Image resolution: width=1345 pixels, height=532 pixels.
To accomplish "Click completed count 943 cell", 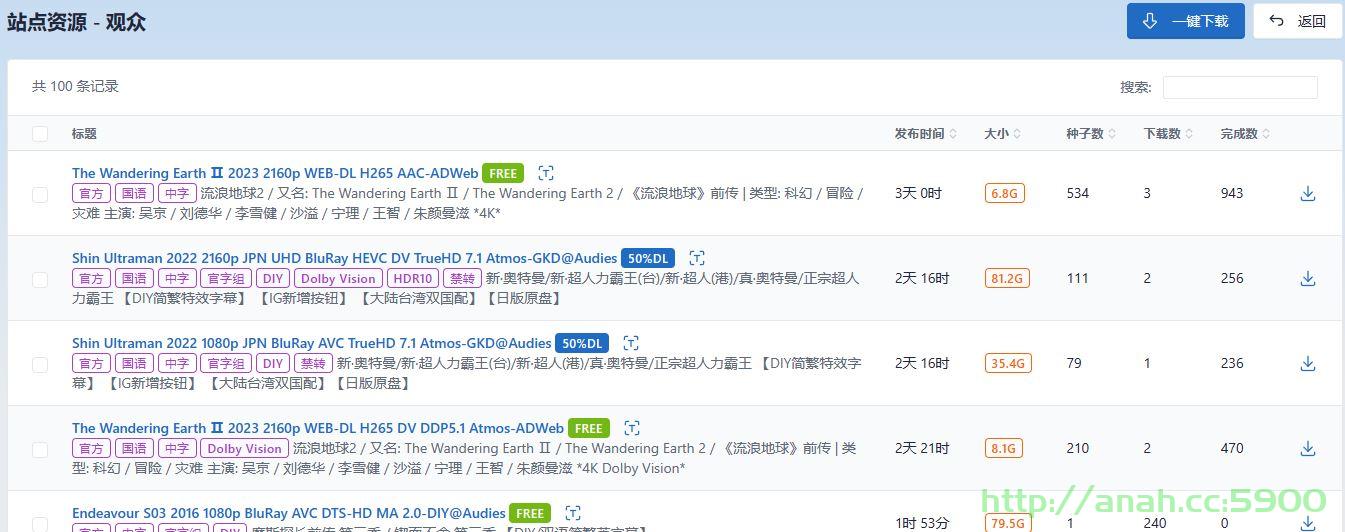I will coord(1232,194).
